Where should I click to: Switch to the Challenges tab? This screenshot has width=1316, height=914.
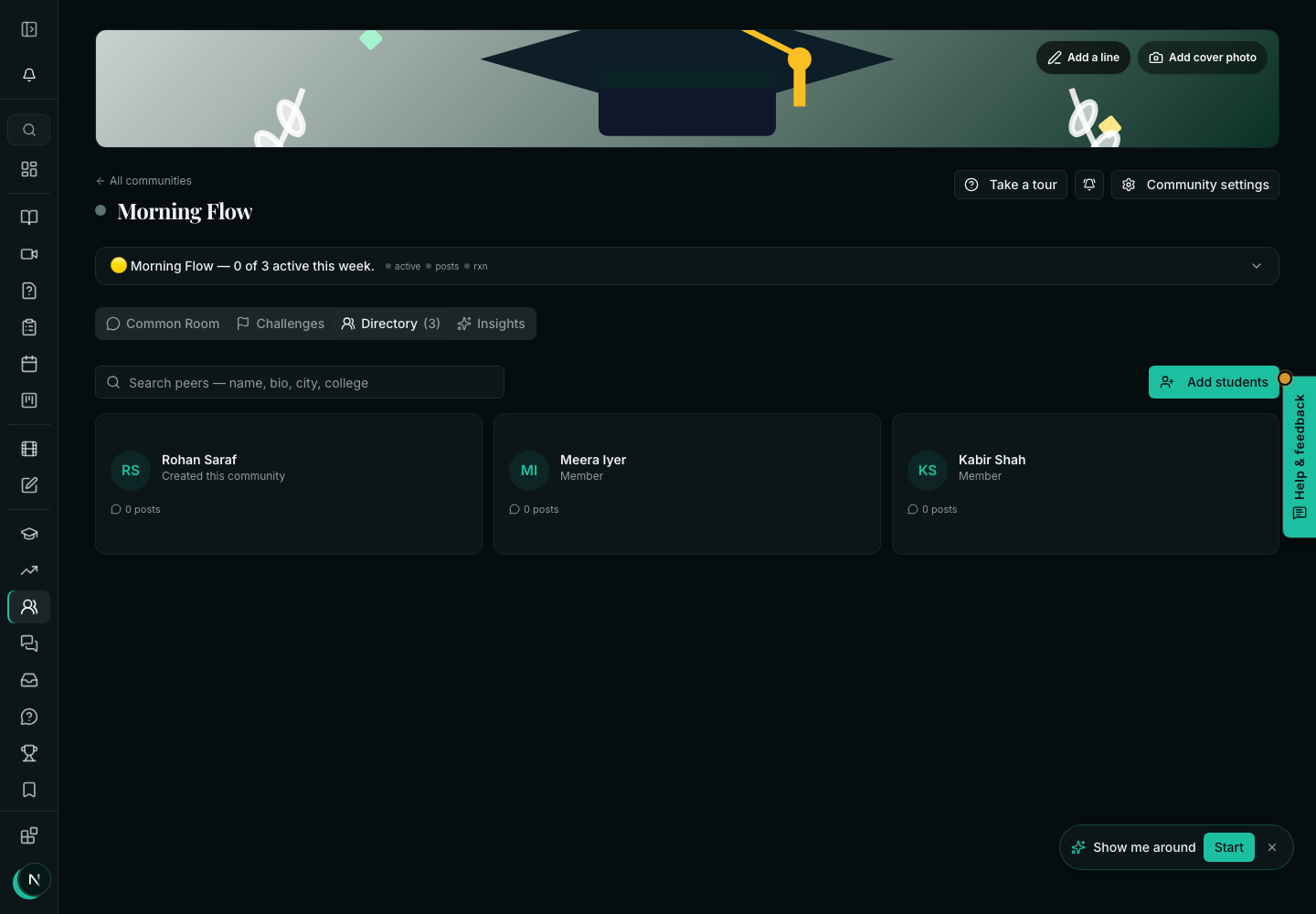point(281,324)
